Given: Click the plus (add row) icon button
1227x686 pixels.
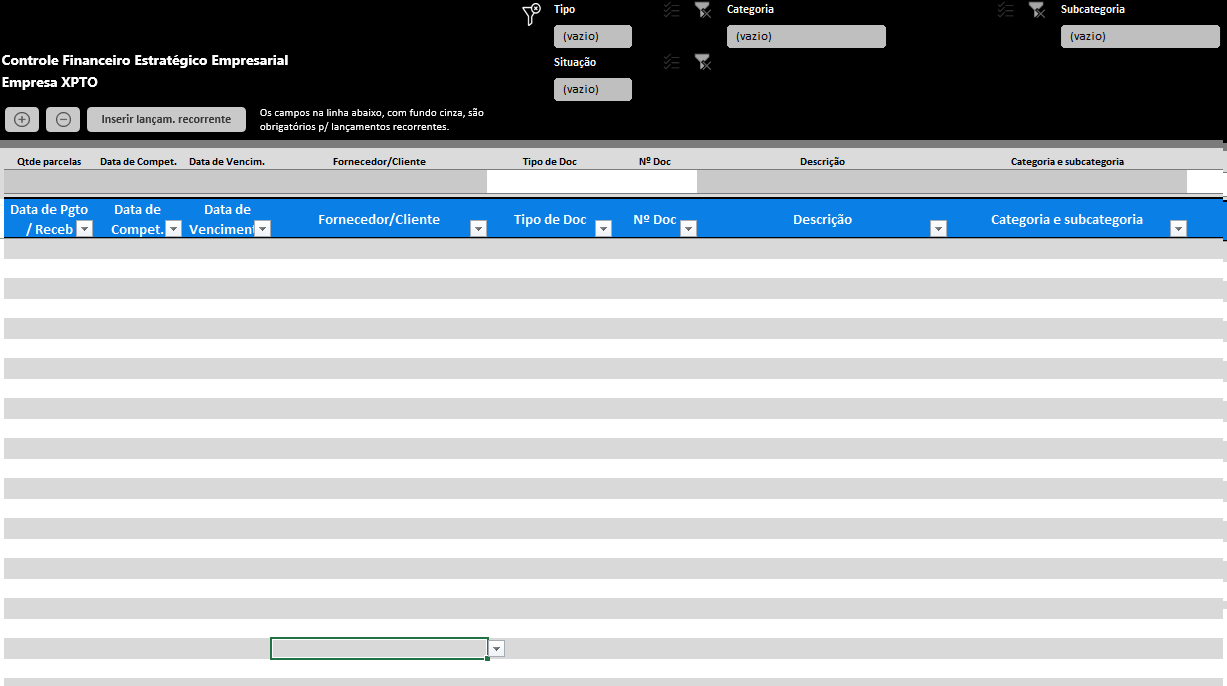Looking at the screenshot, I should click(x=22, y=119).
